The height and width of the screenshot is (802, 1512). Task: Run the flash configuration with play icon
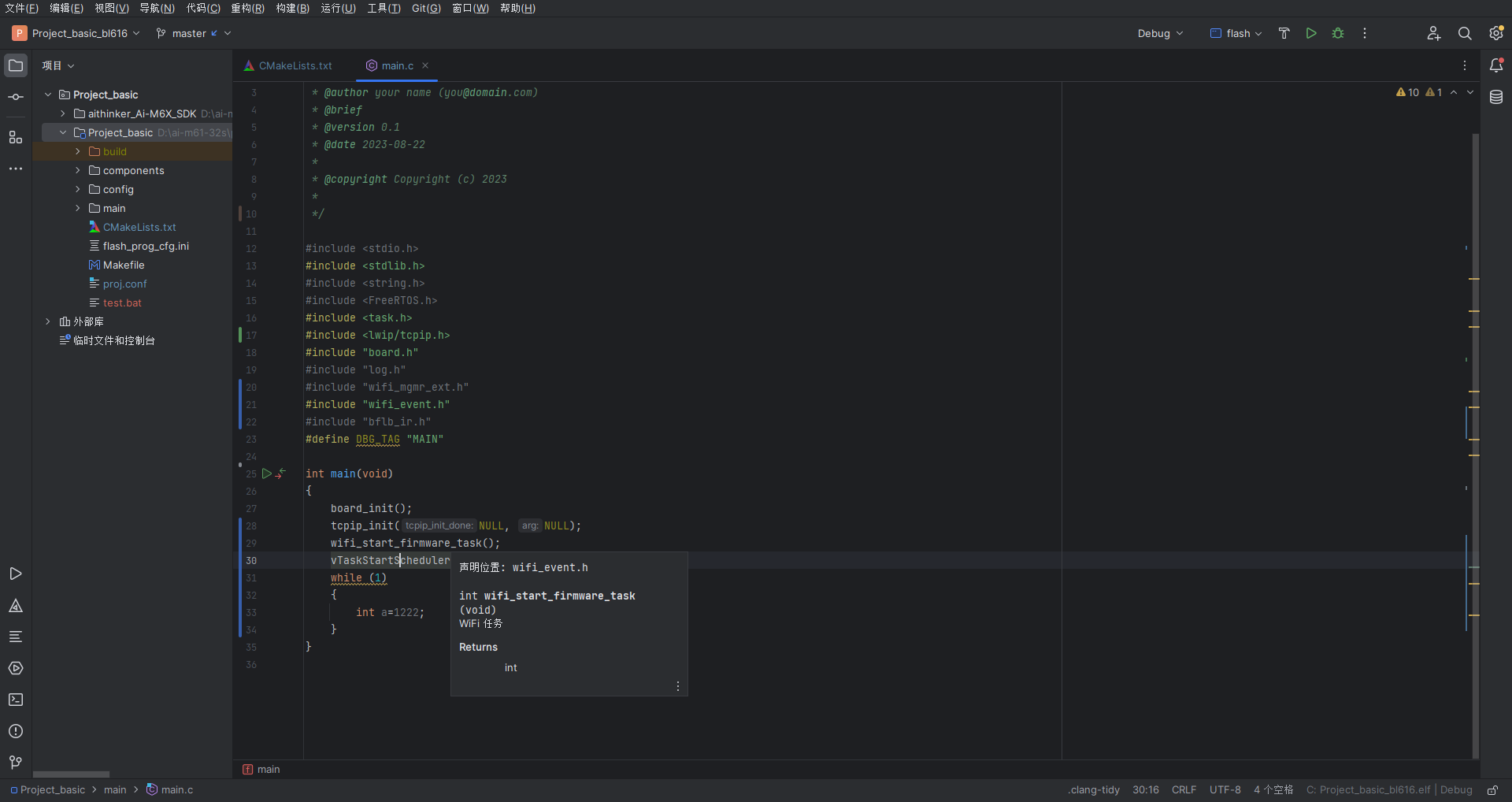pyautogui.click(x=1311, y=33)
